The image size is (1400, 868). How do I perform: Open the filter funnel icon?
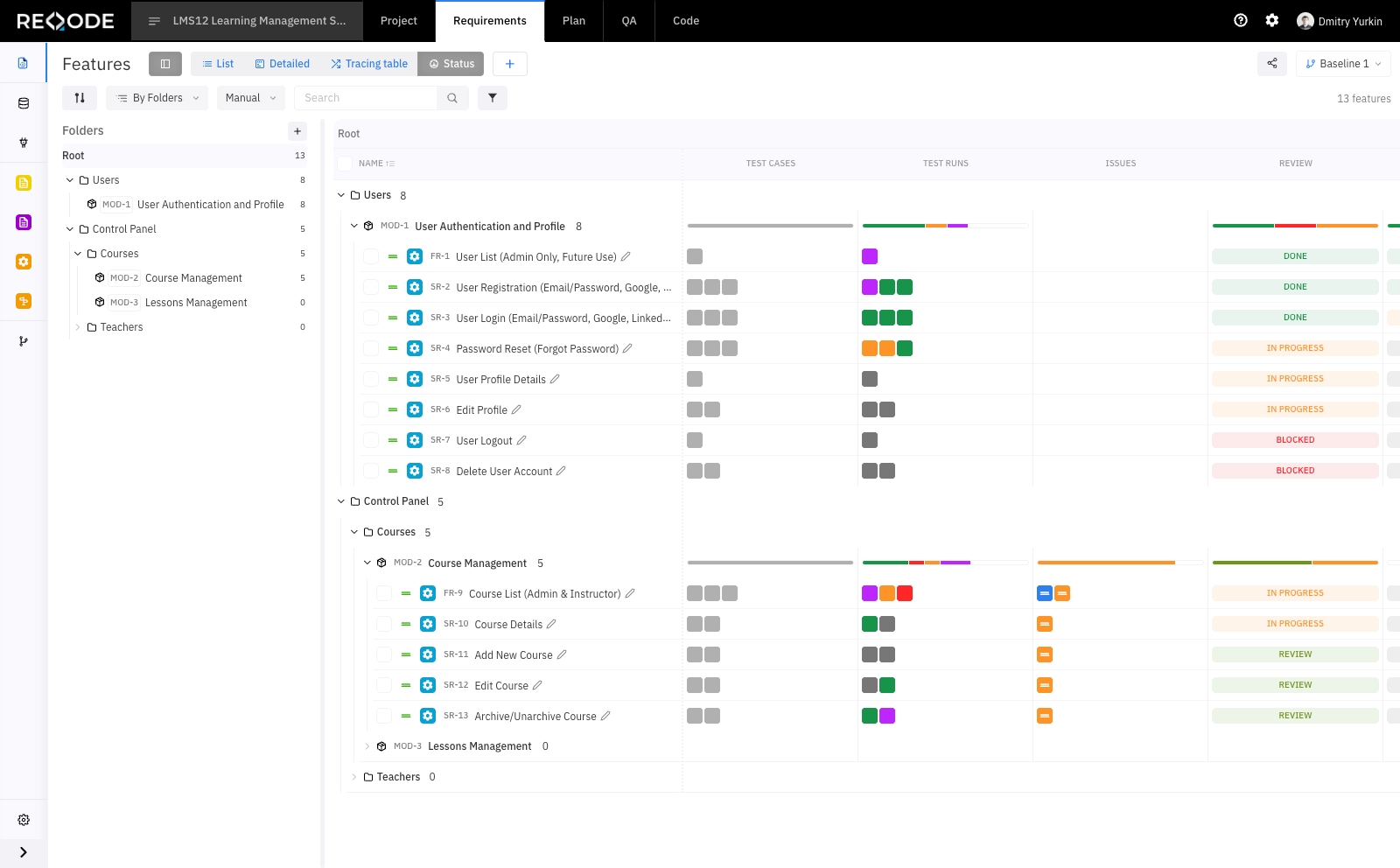pos(493,98)
